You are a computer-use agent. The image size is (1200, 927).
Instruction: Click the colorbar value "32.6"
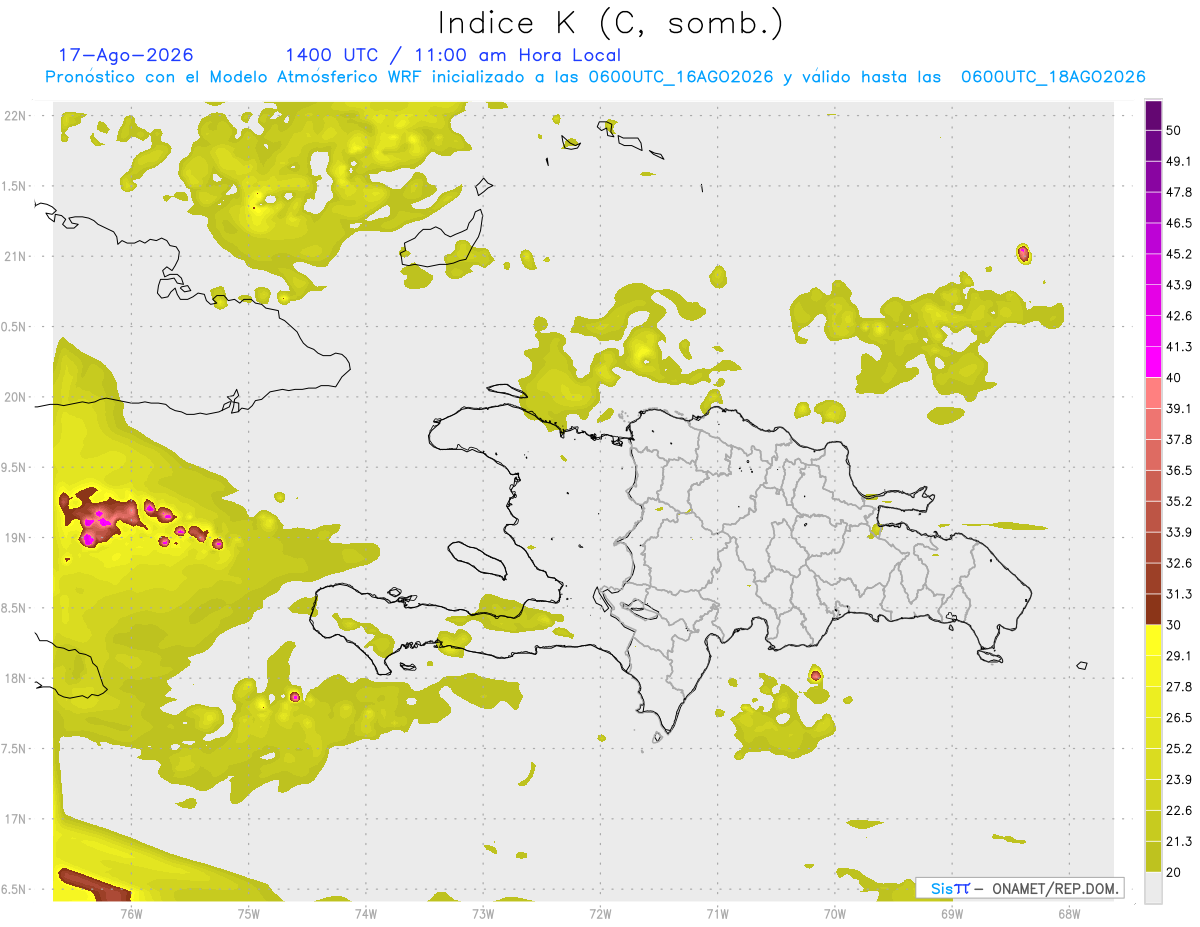[x=1179, y=563]
